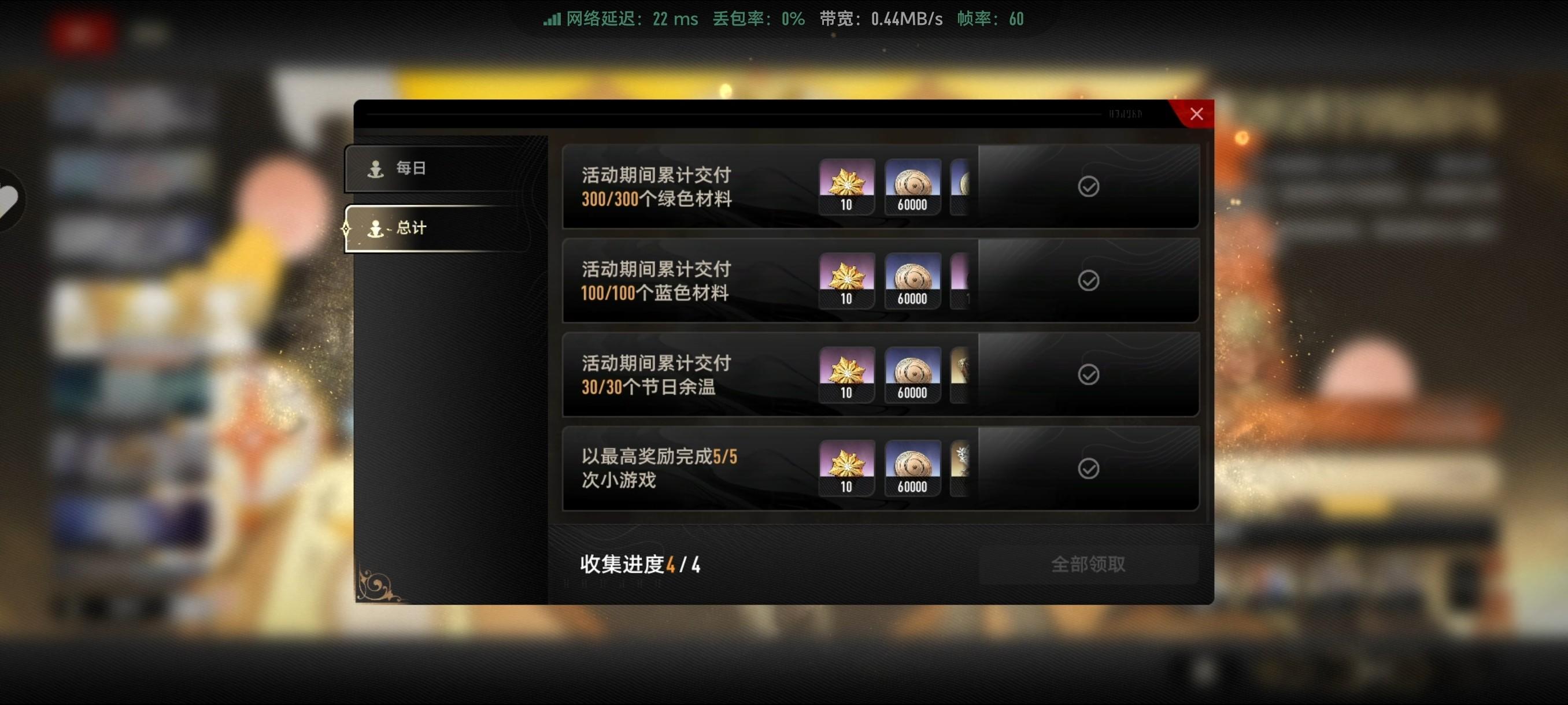Image resolution: width=1568 pixels, height=705 pixels.
Task: Tap partially hidden third reward in blue row
Action: (x=960, y=280)
